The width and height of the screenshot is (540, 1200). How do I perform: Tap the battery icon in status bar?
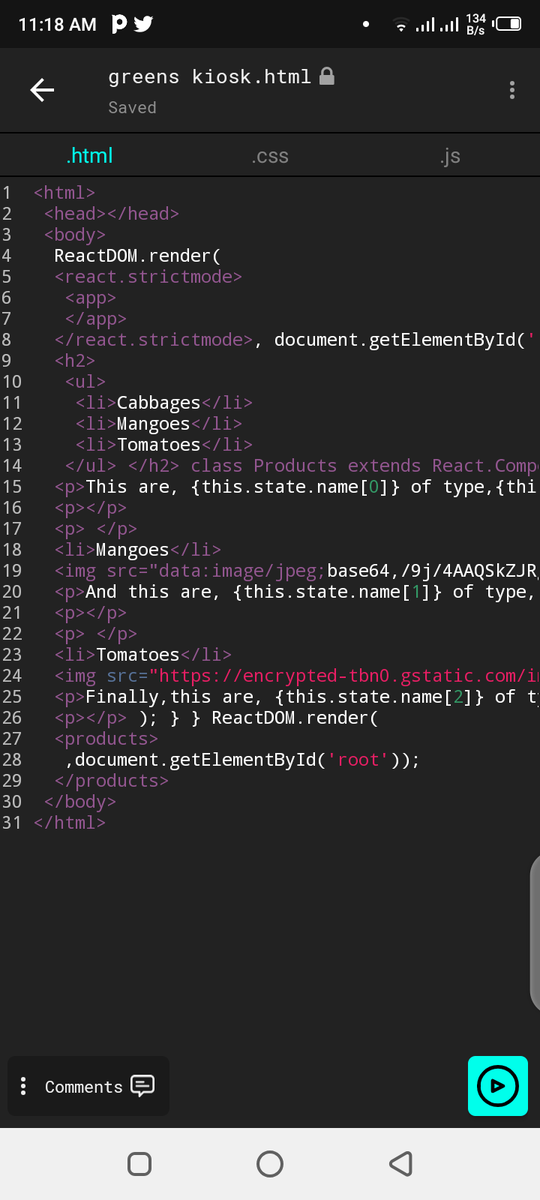507,24
